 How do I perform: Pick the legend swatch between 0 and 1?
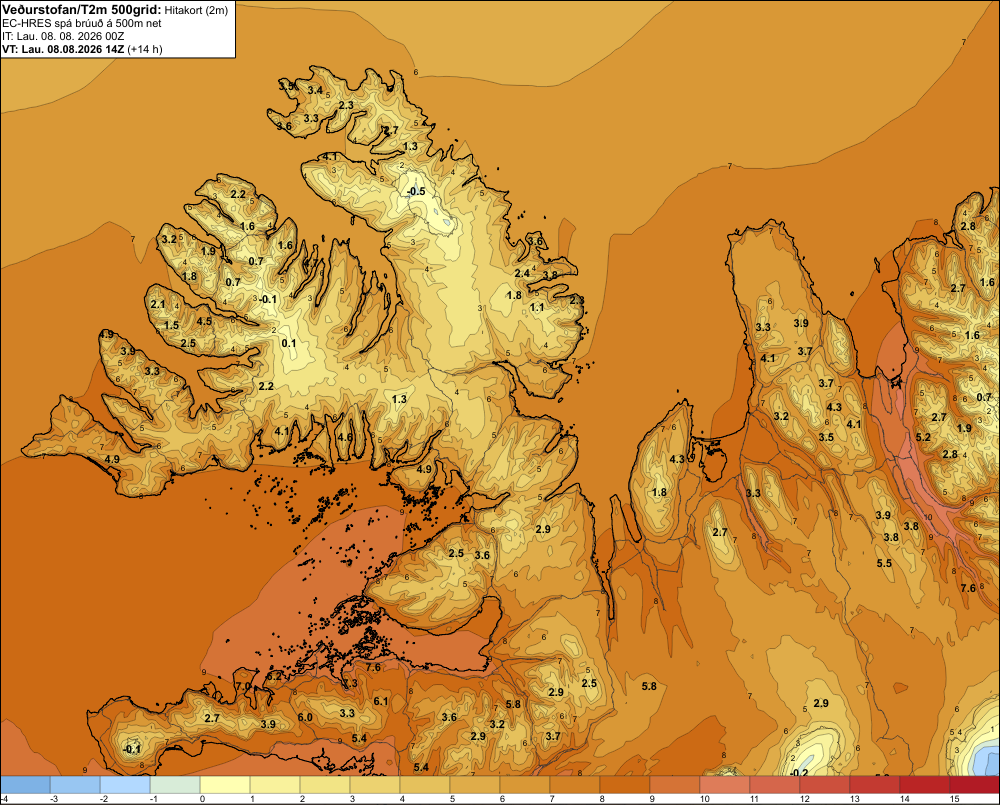(225, 784)
